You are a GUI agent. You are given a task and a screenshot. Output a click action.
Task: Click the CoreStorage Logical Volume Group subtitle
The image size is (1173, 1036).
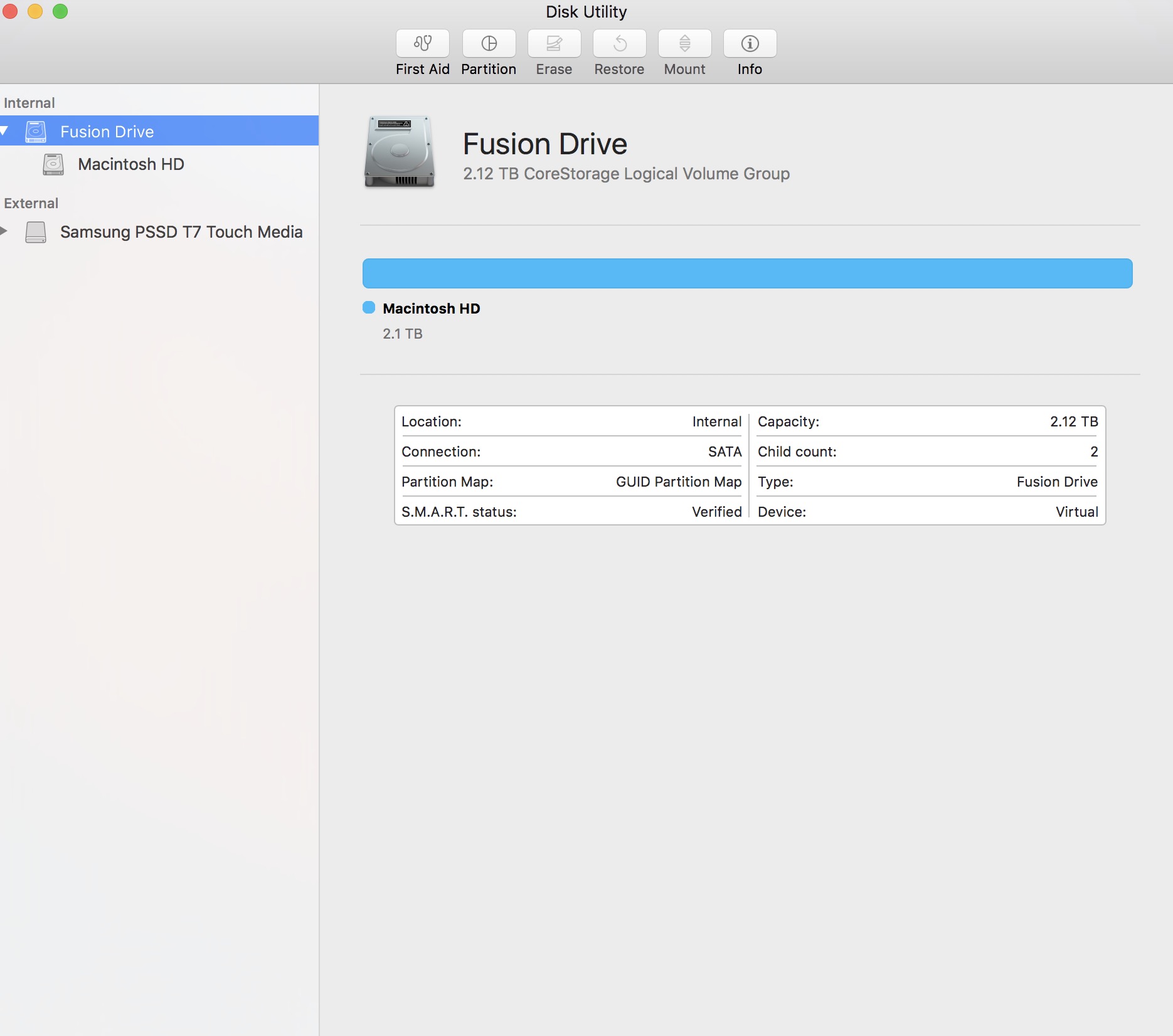[626, 174]
